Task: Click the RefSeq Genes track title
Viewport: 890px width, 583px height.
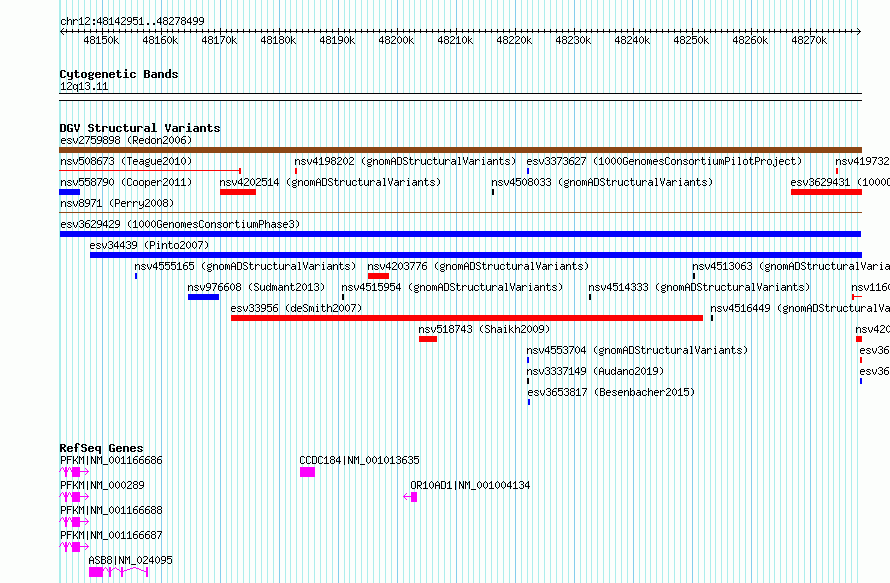Action: click(102, 448)
